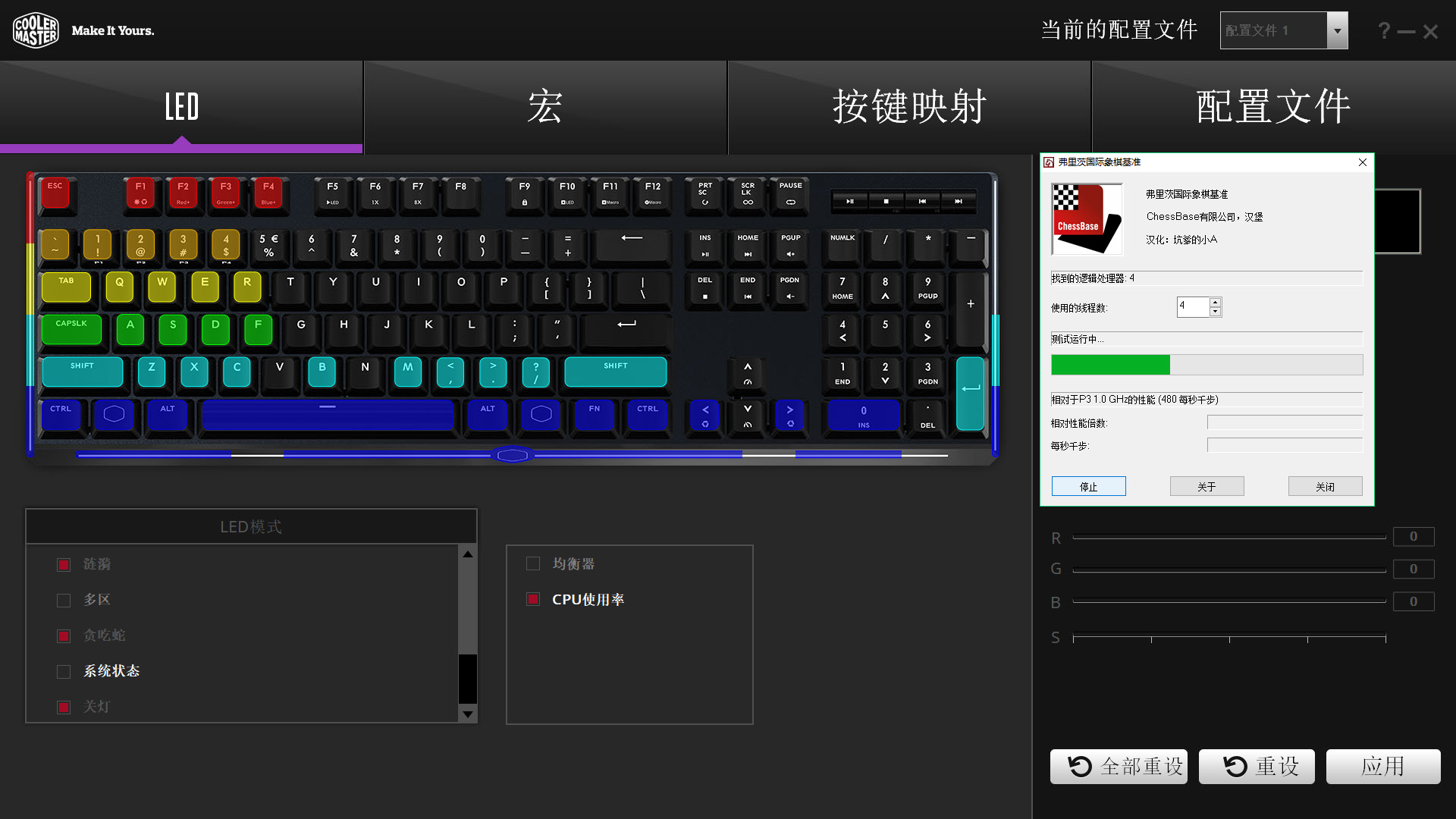Check the 多区 LED mode checkbox

pos(64,600)
